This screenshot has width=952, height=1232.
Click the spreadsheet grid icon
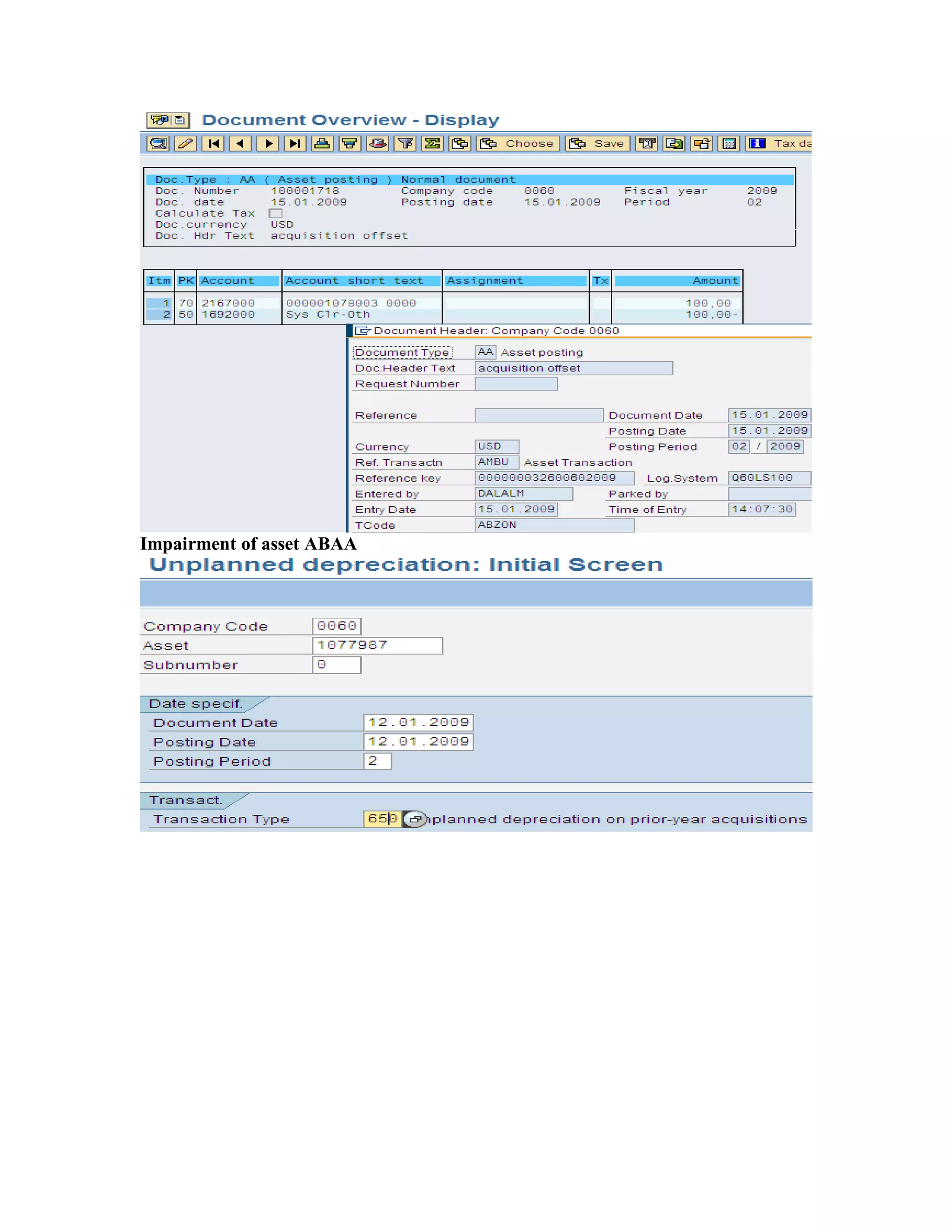[729, 143]
